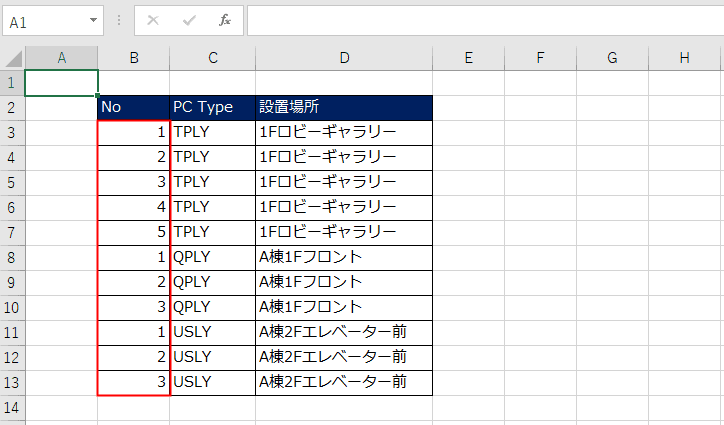Select column D header
The width and height of the screenshot is (724, 425).
[x=344, y=58]
